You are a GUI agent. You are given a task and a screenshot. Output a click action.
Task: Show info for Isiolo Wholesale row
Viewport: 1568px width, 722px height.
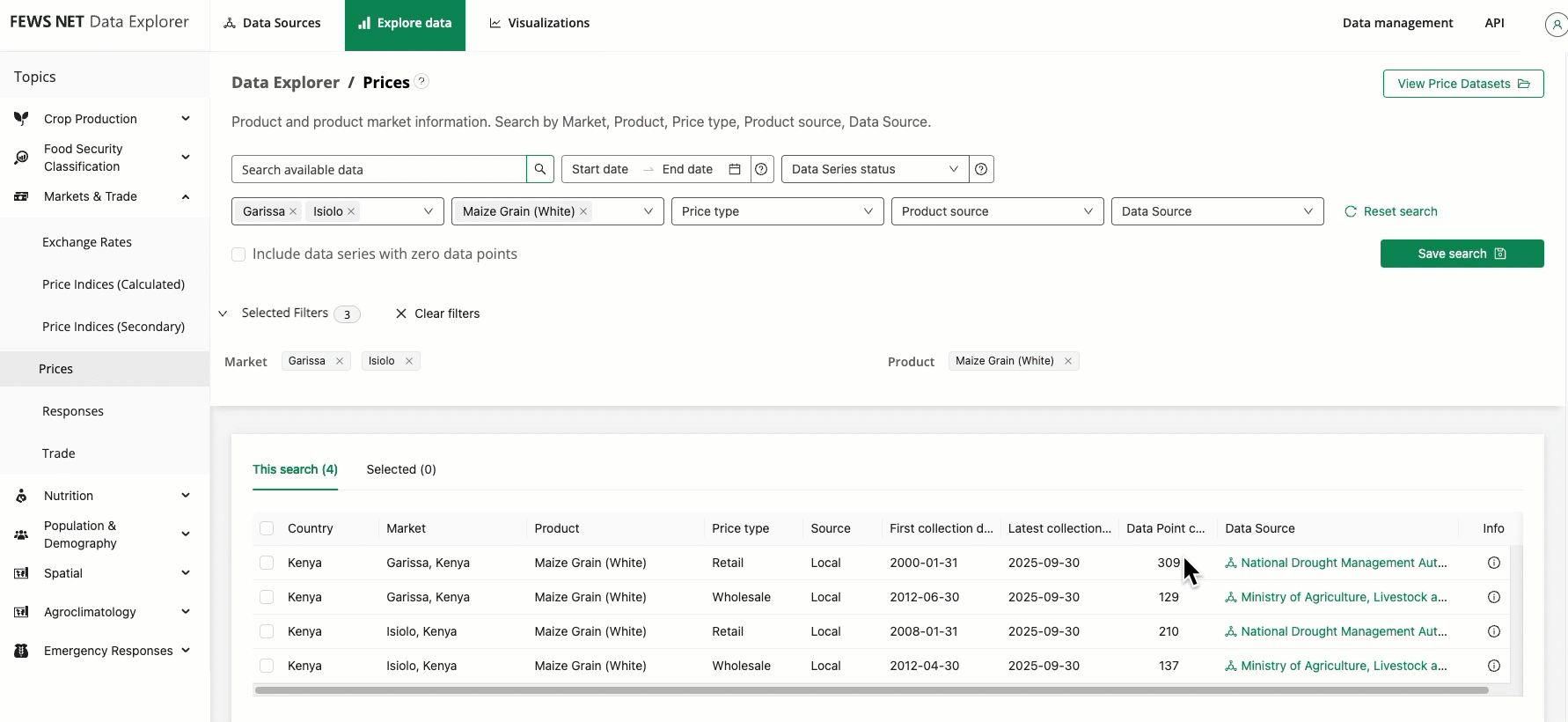point(1493,666)
